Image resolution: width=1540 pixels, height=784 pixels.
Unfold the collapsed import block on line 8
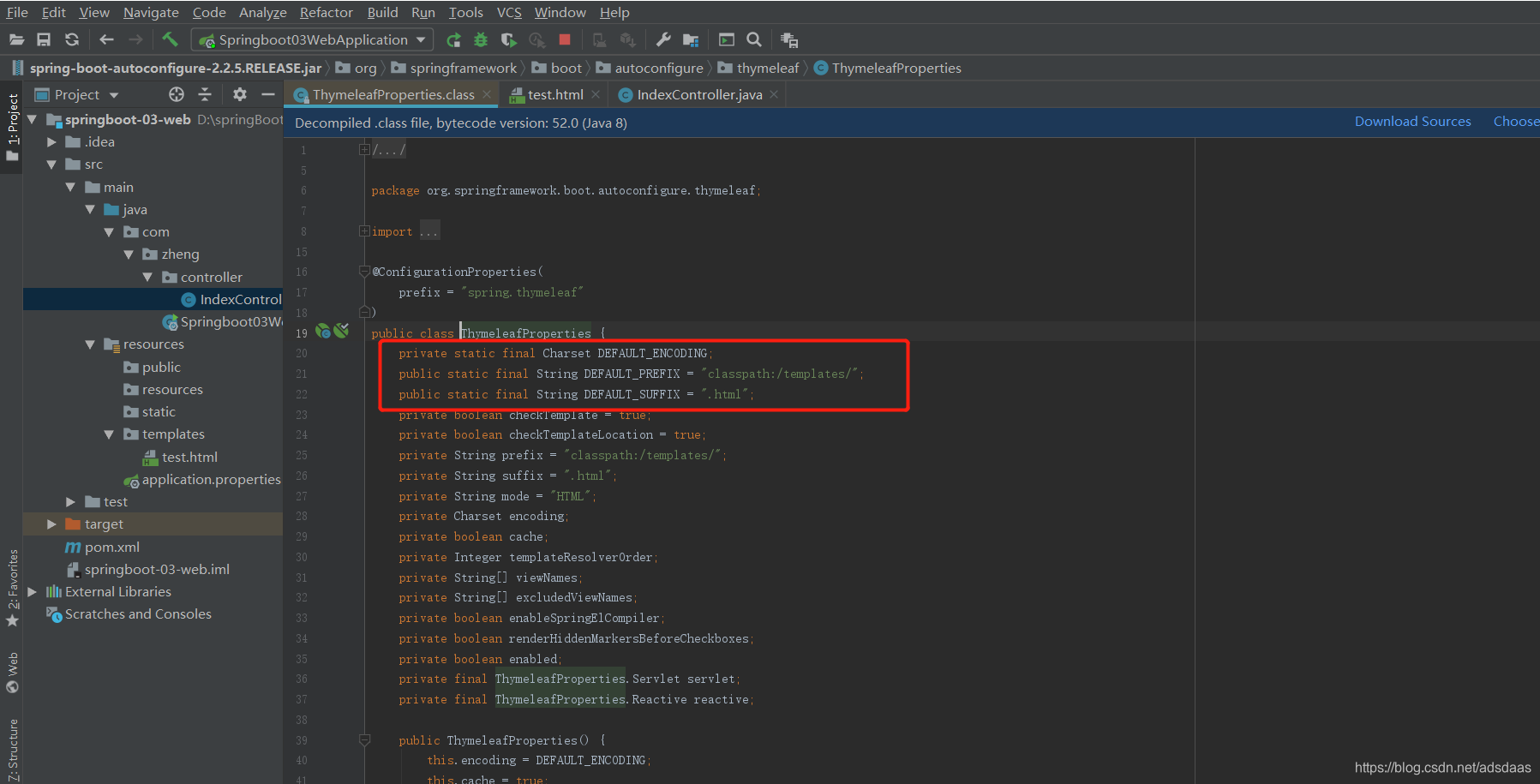[364, 231]
